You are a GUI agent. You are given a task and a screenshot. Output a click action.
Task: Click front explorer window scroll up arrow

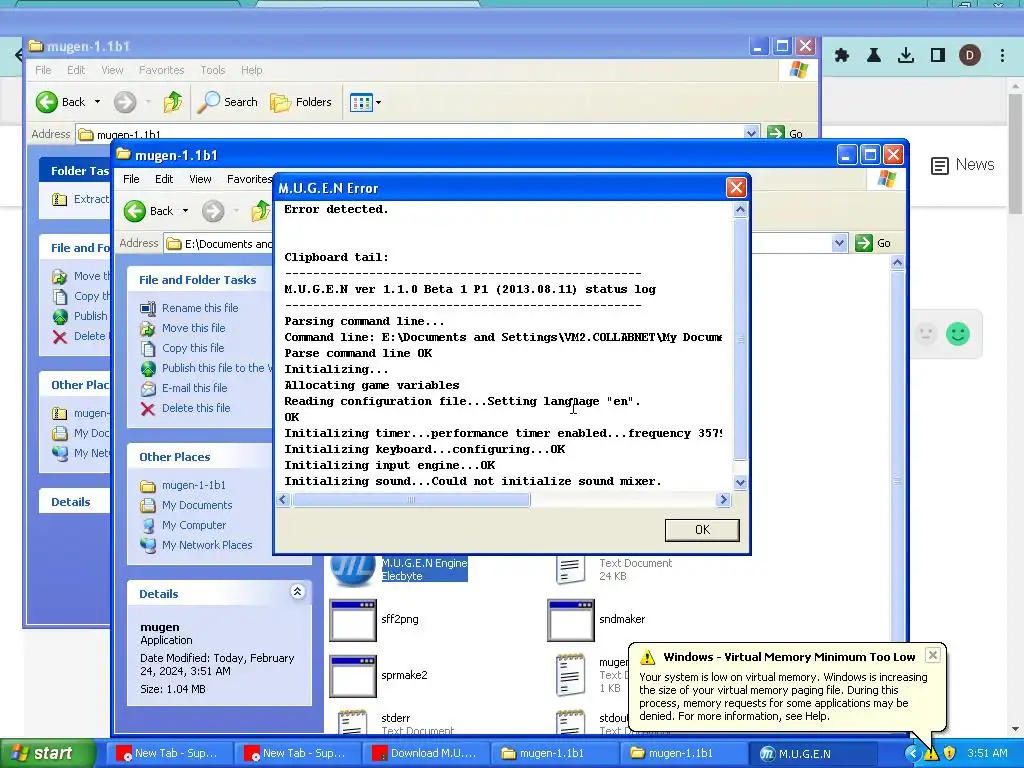coord(897,263)
